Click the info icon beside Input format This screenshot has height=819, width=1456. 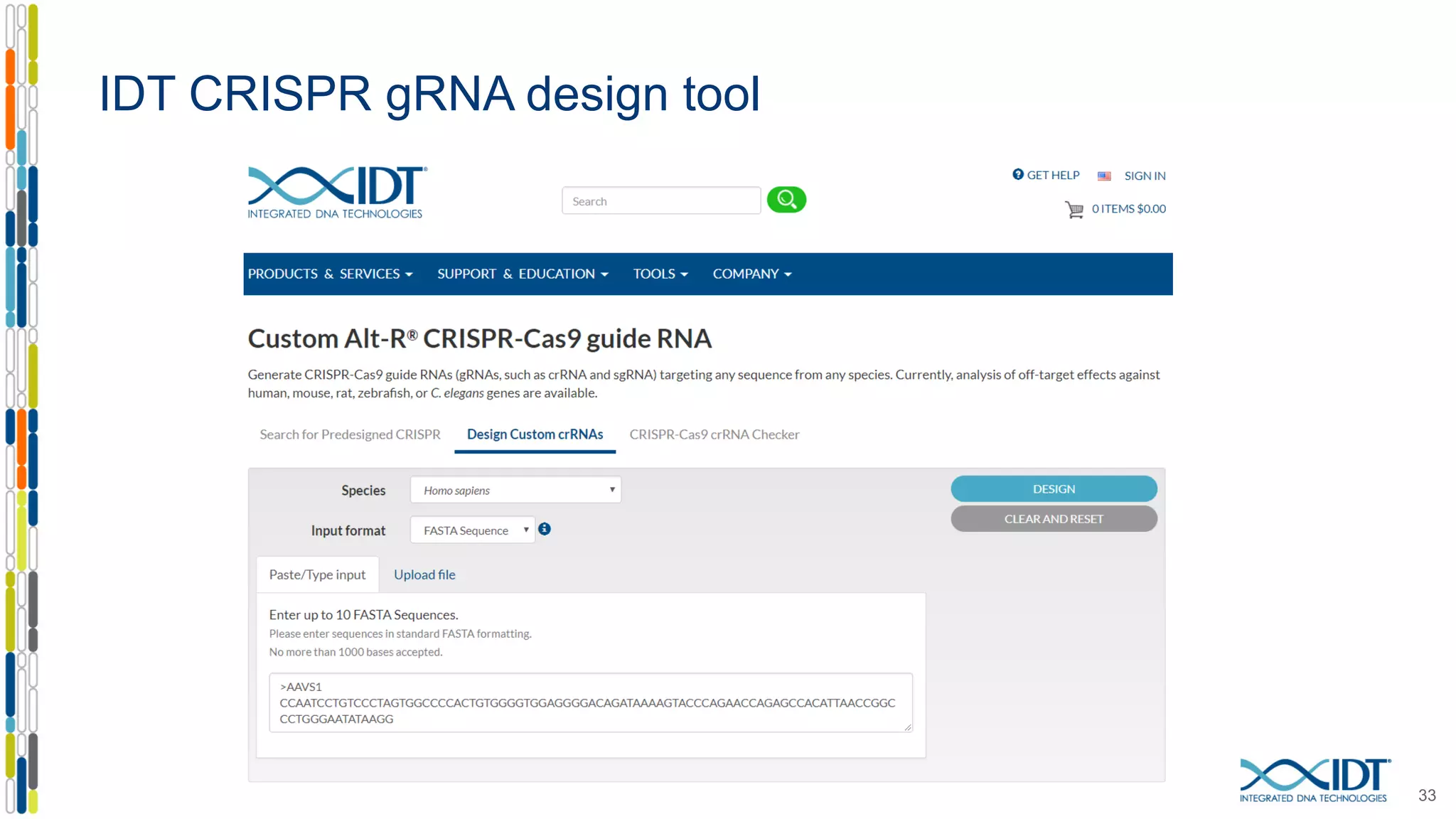[x=545, y=529]
